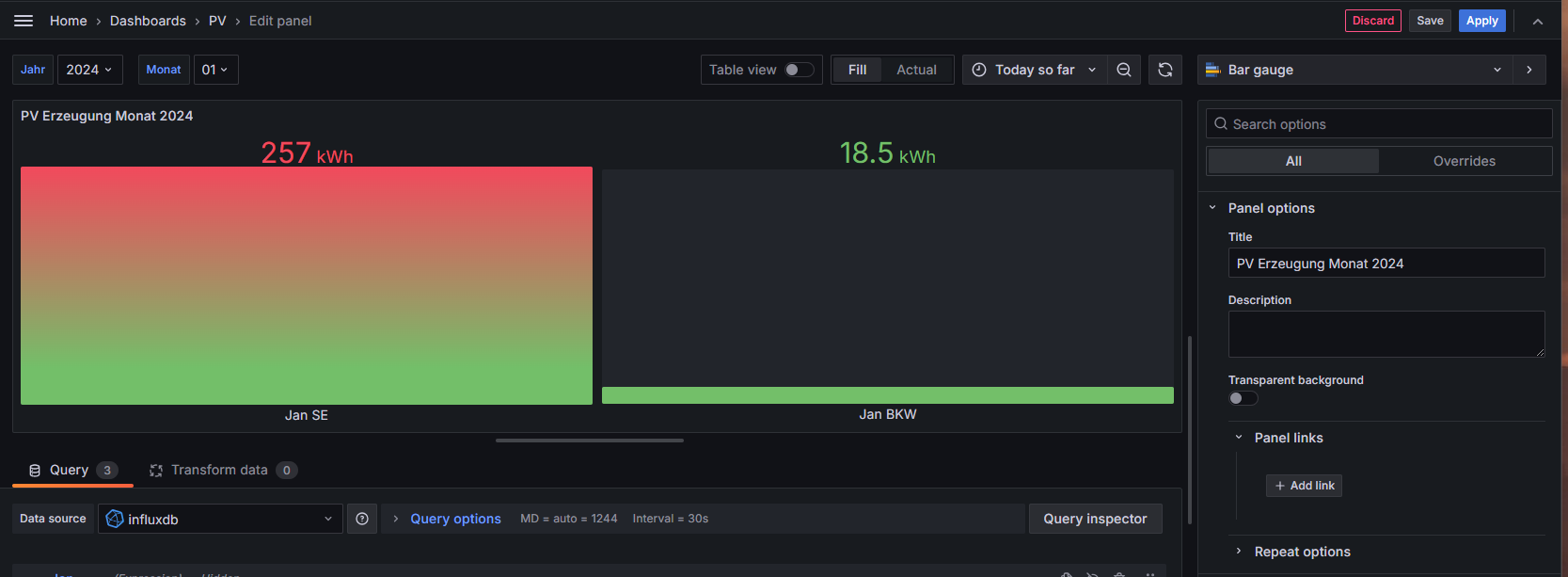
Task: Expand visualization suggestions arrow next to Bar gauge
Action: pos(1529,70)
